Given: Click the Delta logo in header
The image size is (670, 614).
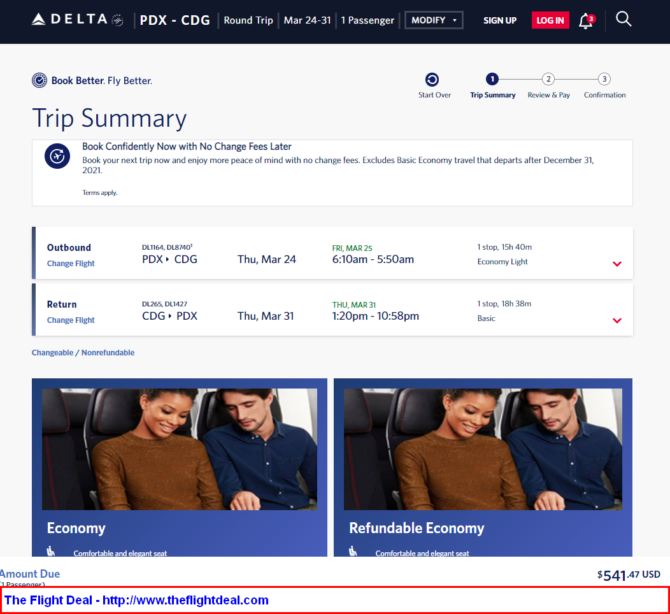Looking at the screenshot, I should pyautogui.click(x=78, y=20).
